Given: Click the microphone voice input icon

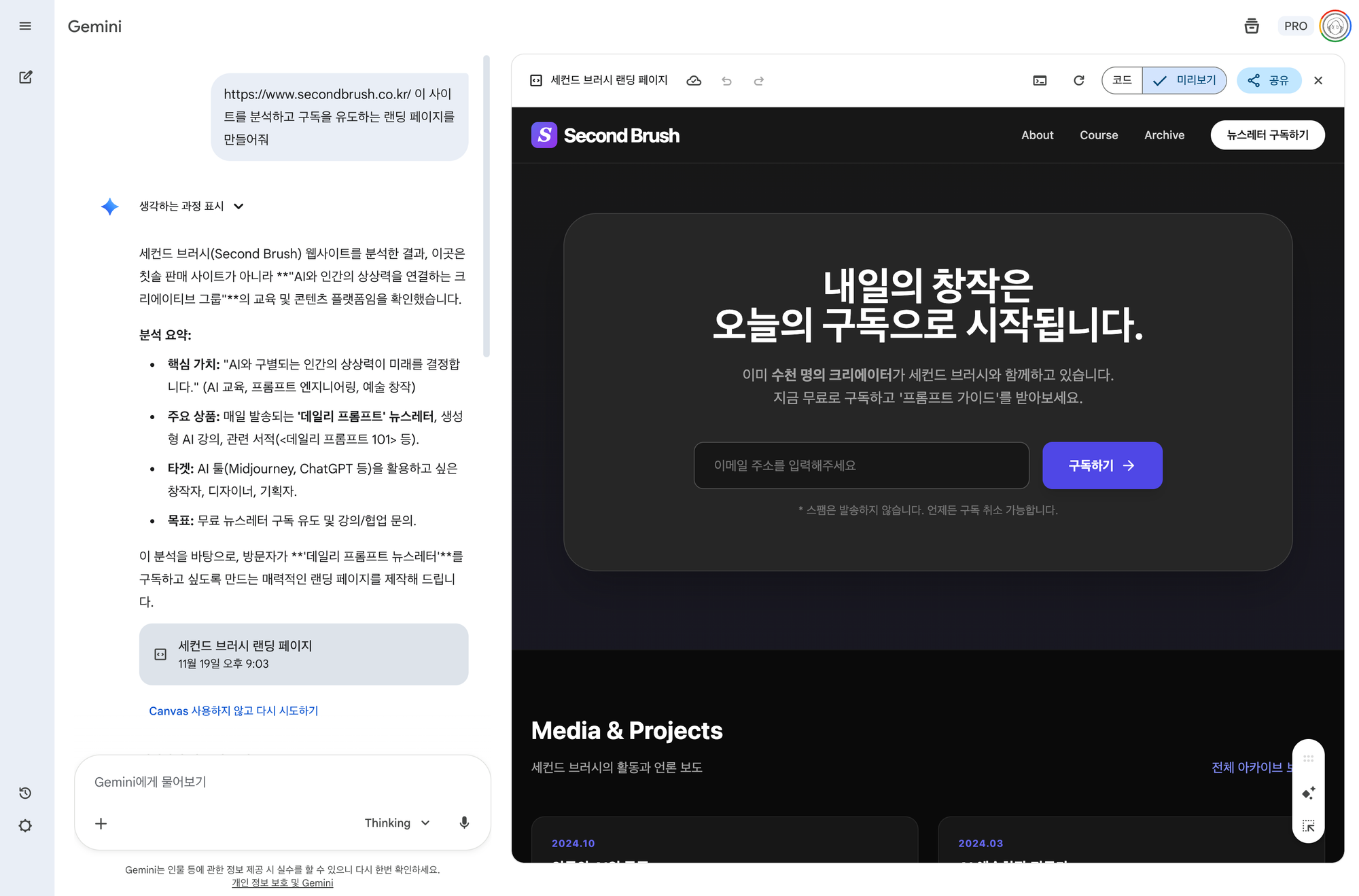Looking at the screenshot, I should (464, 823).
